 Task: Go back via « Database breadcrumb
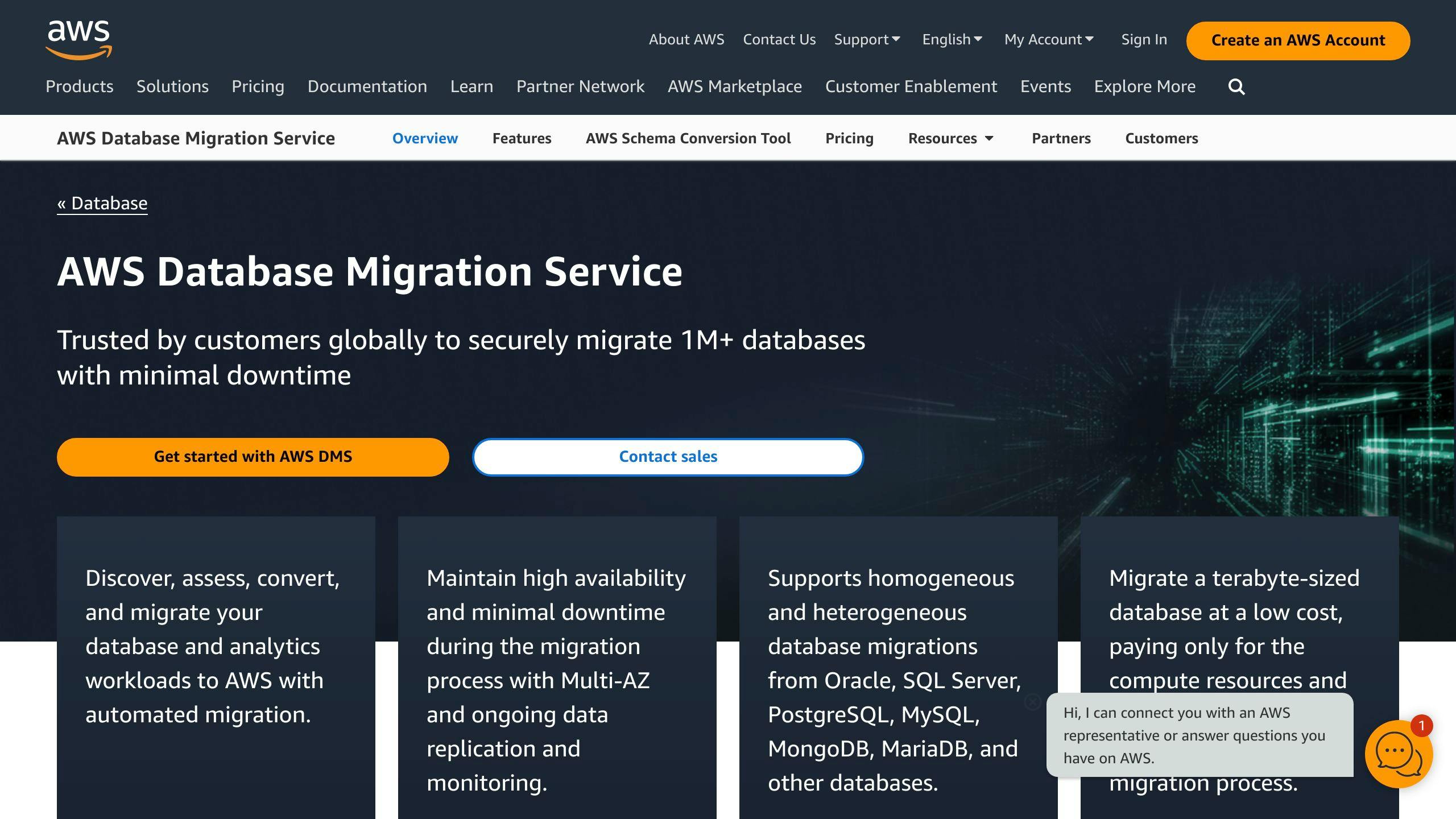pyautogui.click(x=102, y=203)
